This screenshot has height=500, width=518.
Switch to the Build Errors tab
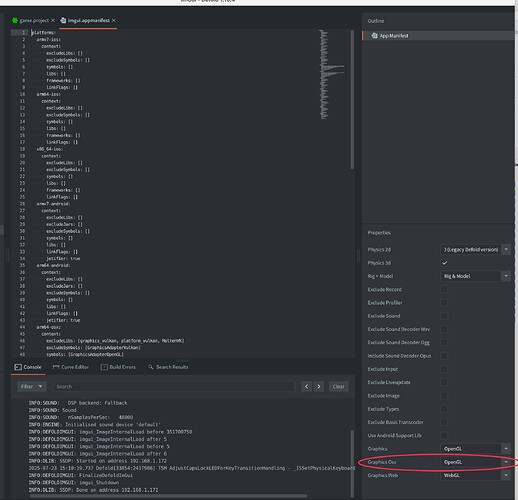118,367
